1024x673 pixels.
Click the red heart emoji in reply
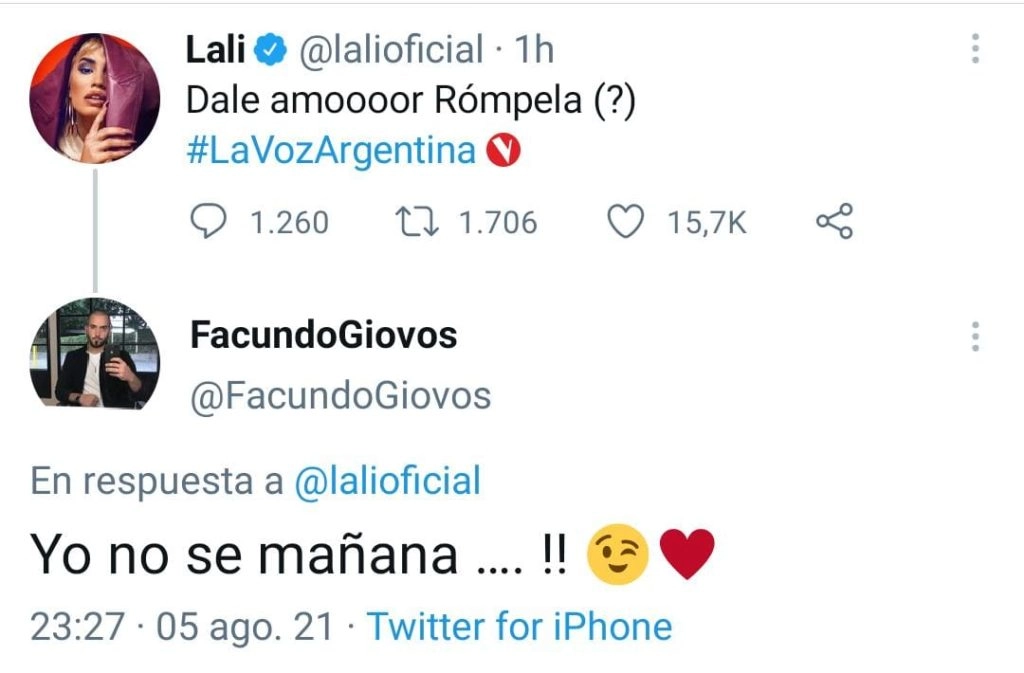(x=688, y=555)
